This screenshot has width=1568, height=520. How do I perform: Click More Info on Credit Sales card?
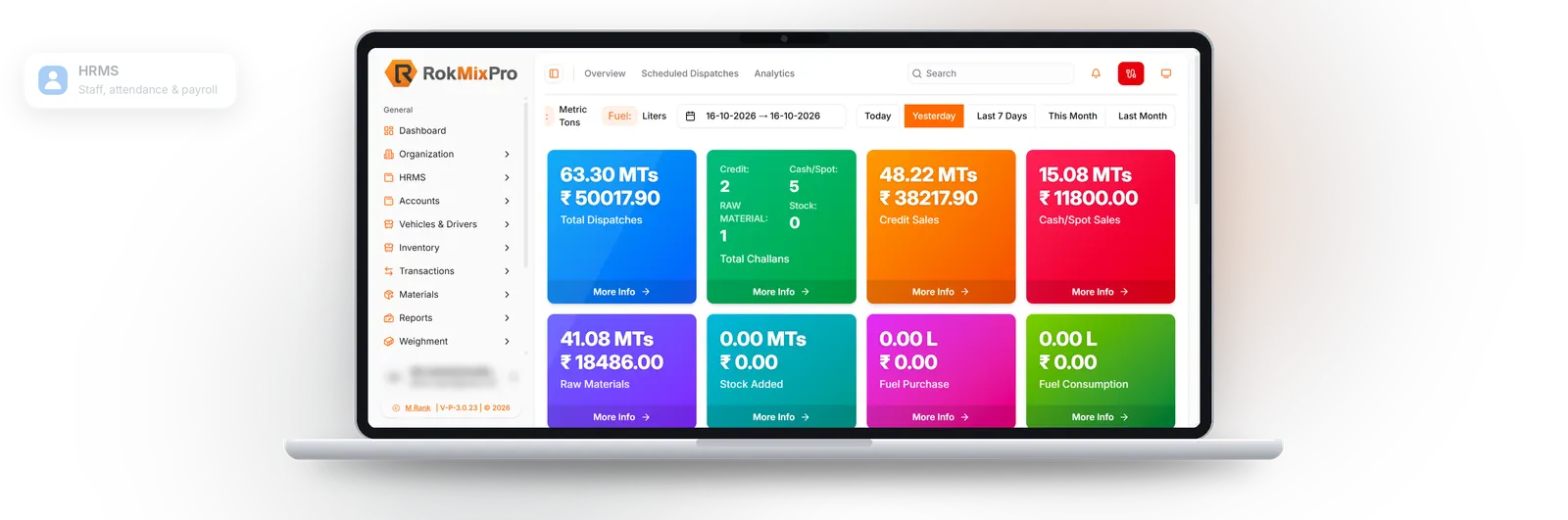pyautogui.click(x=941, y=292)
